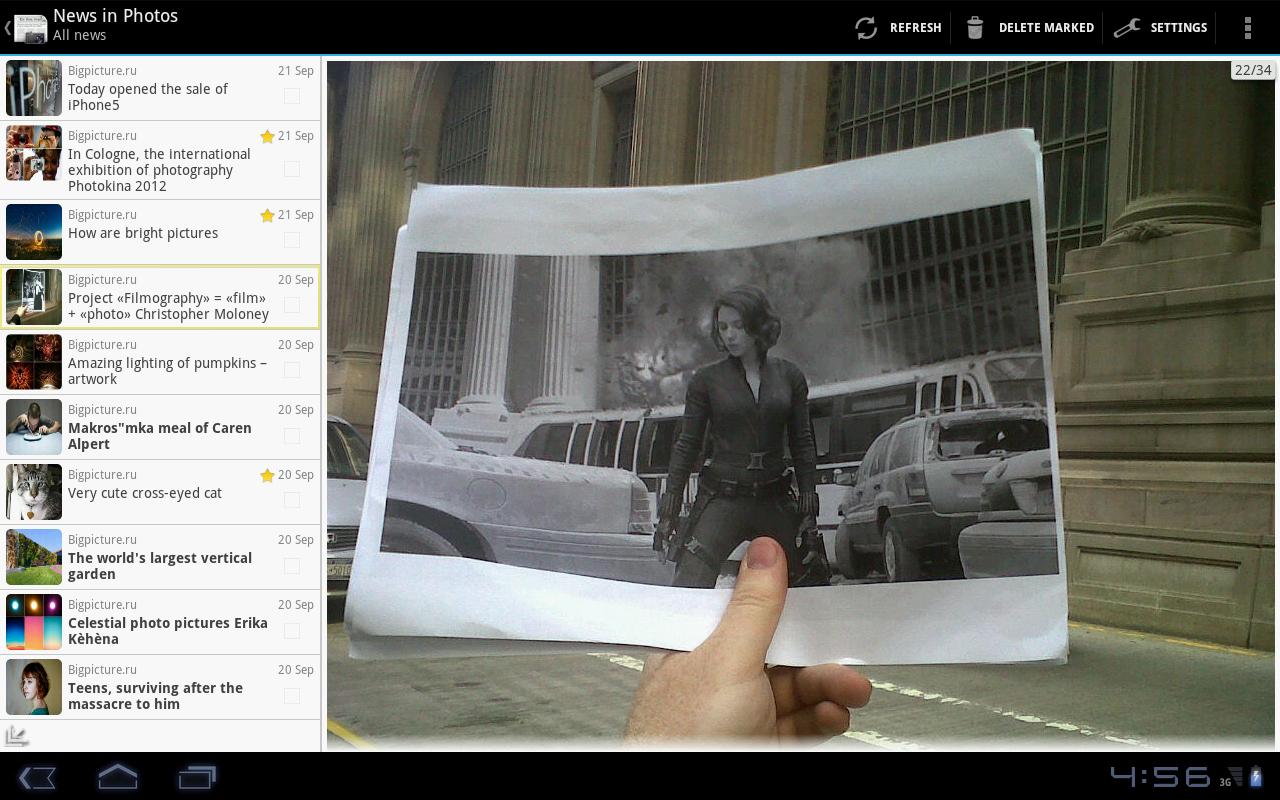Mark the Celestial photo pictures checkbox
This screenshot has width=1280, height=800.
[x=292, y=630]
